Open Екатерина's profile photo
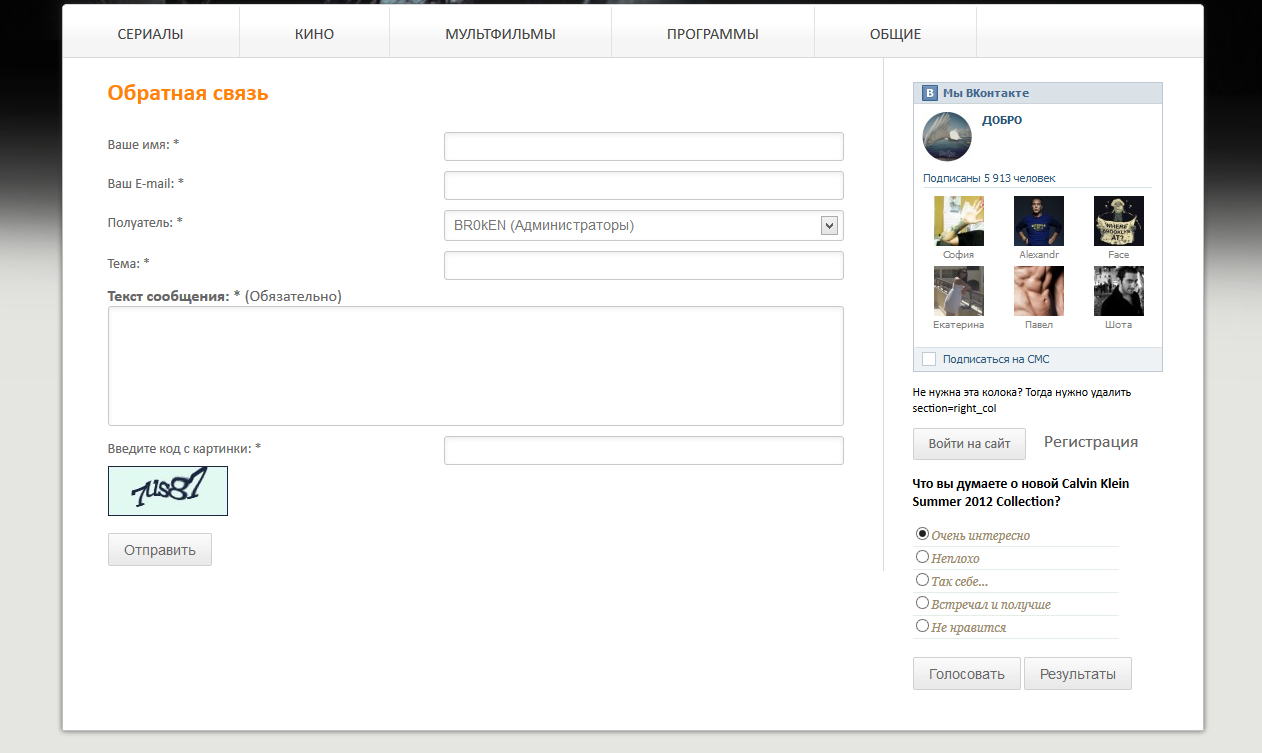This screenshot has height=753, width=1262. [958, 291]
